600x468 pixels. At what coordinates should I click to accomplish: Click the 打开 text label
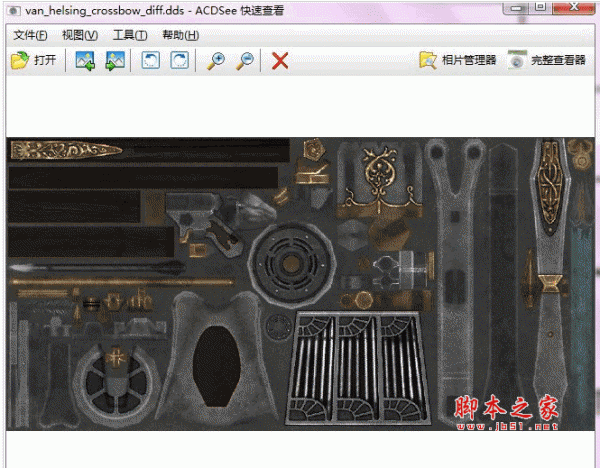point(45,60)
